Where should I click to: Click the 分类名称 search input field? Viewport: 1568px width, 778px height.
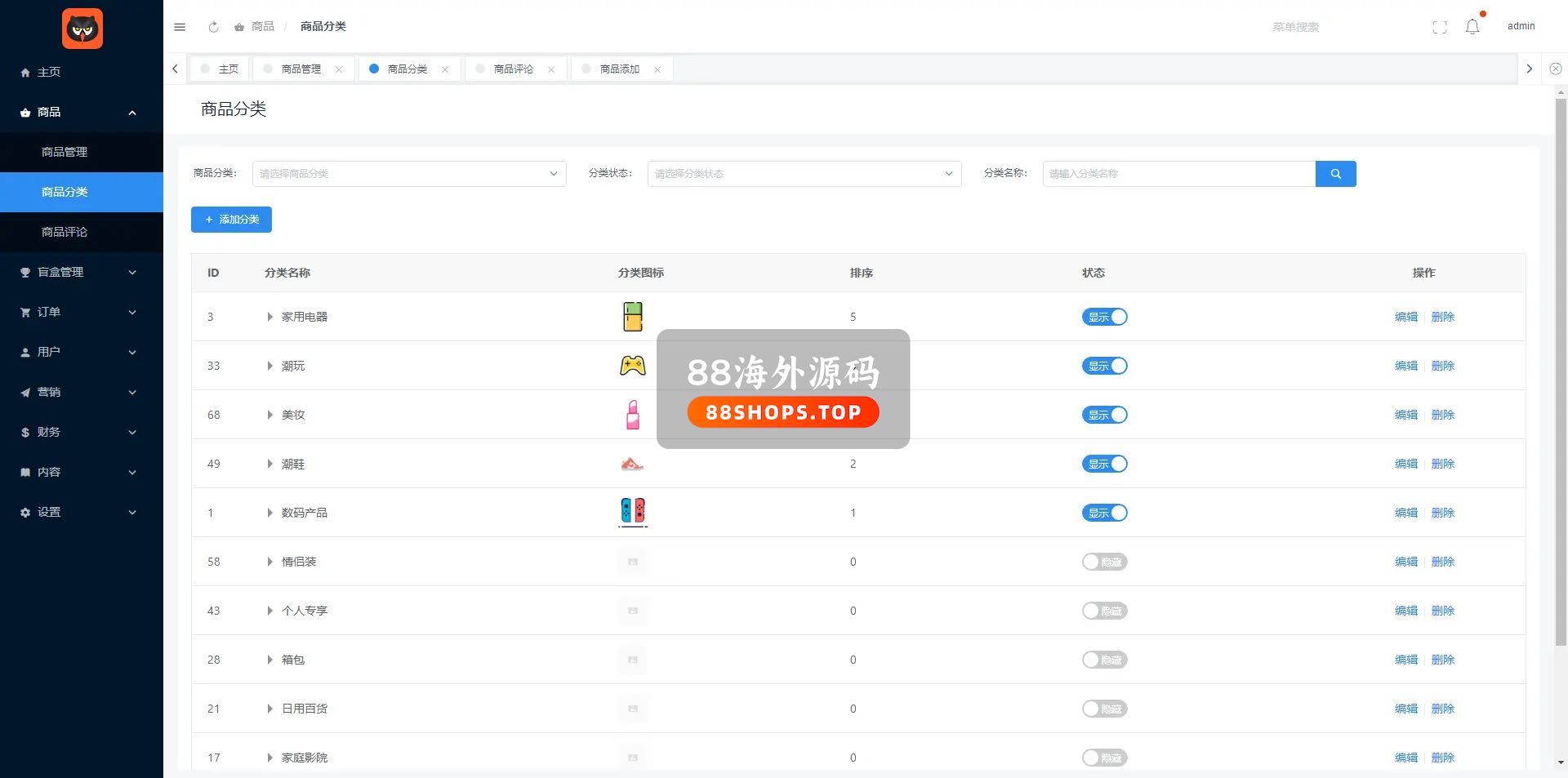(x=1178, y=174)
